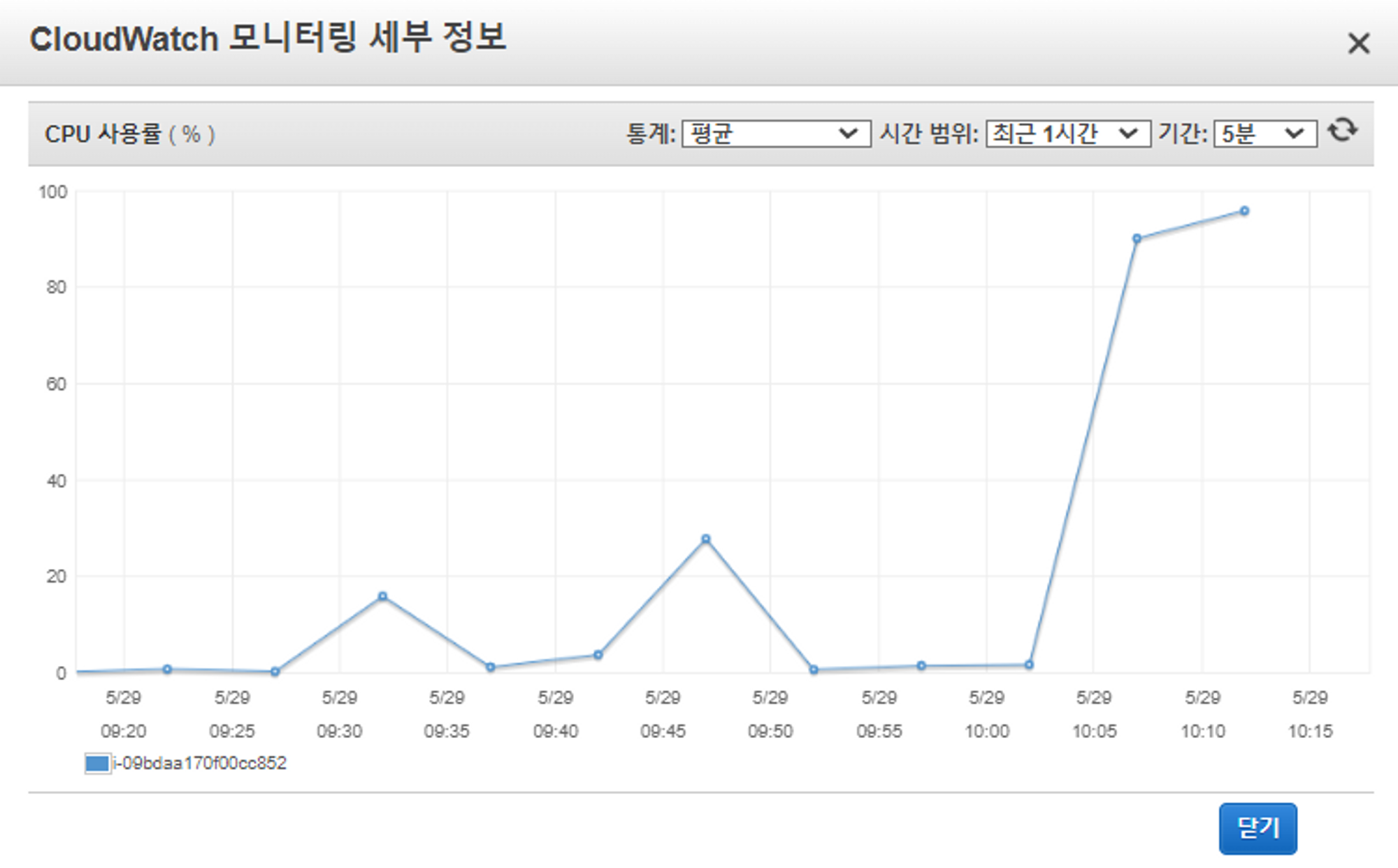Screen dimensions: 1398x868
Task: Refresh the CPU usage chart
Action: coord(1342,131)
